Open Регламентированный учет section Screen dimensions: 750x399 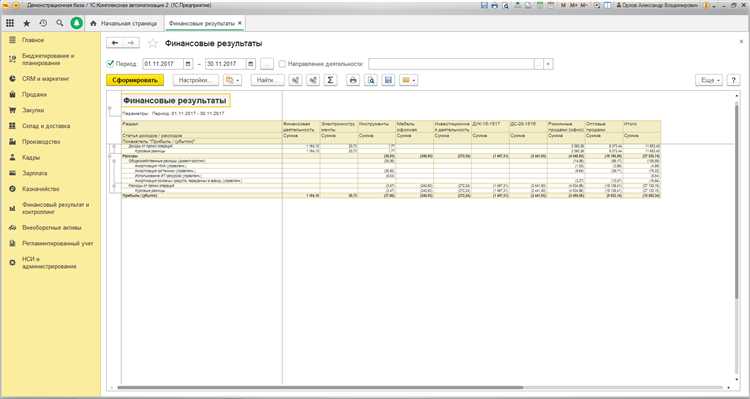coord(50,244)
